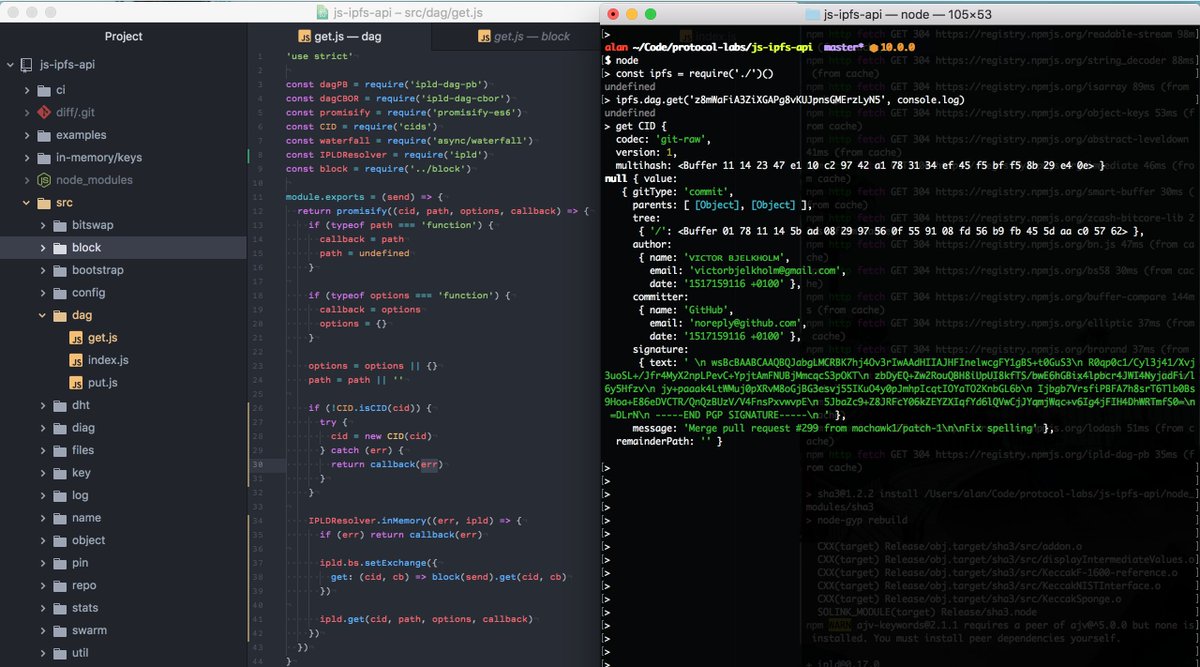Viewport: 1200px width, 667px height.
Task: Collapse the dag folder chevron
Action: click(x=43, y=315)
